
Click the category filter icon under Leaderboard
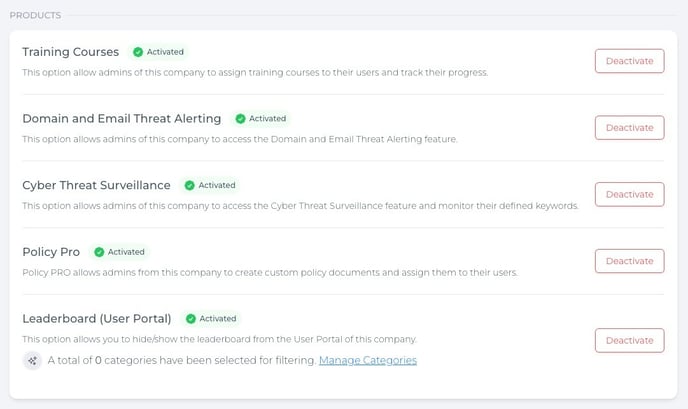point(33,360)
